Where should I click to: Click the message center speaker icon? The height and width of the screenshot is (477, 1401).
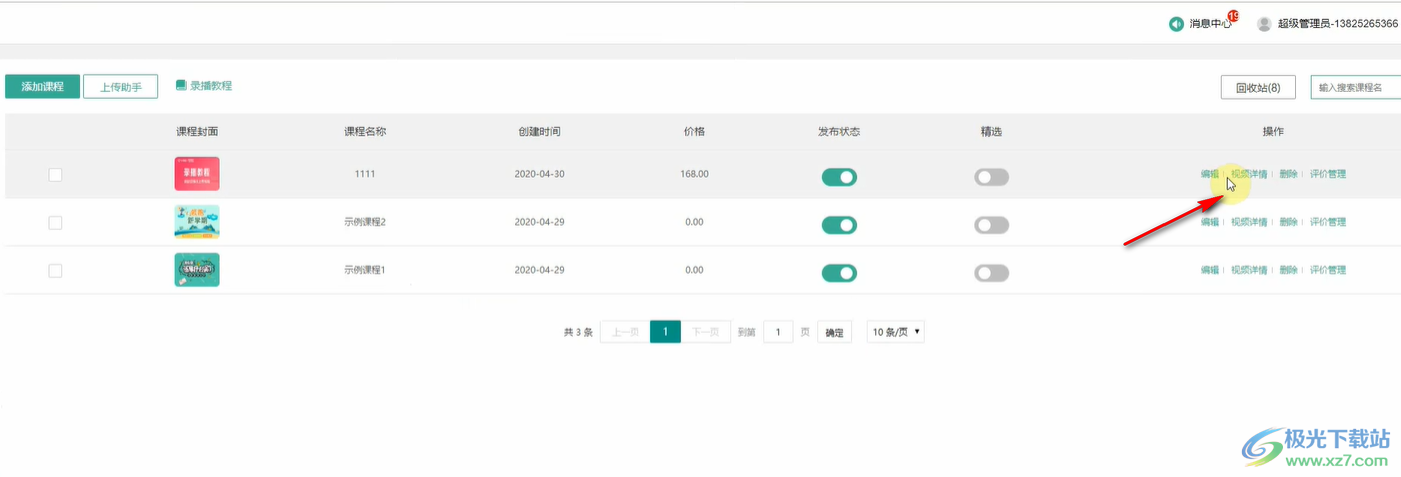click(1176, 24)
